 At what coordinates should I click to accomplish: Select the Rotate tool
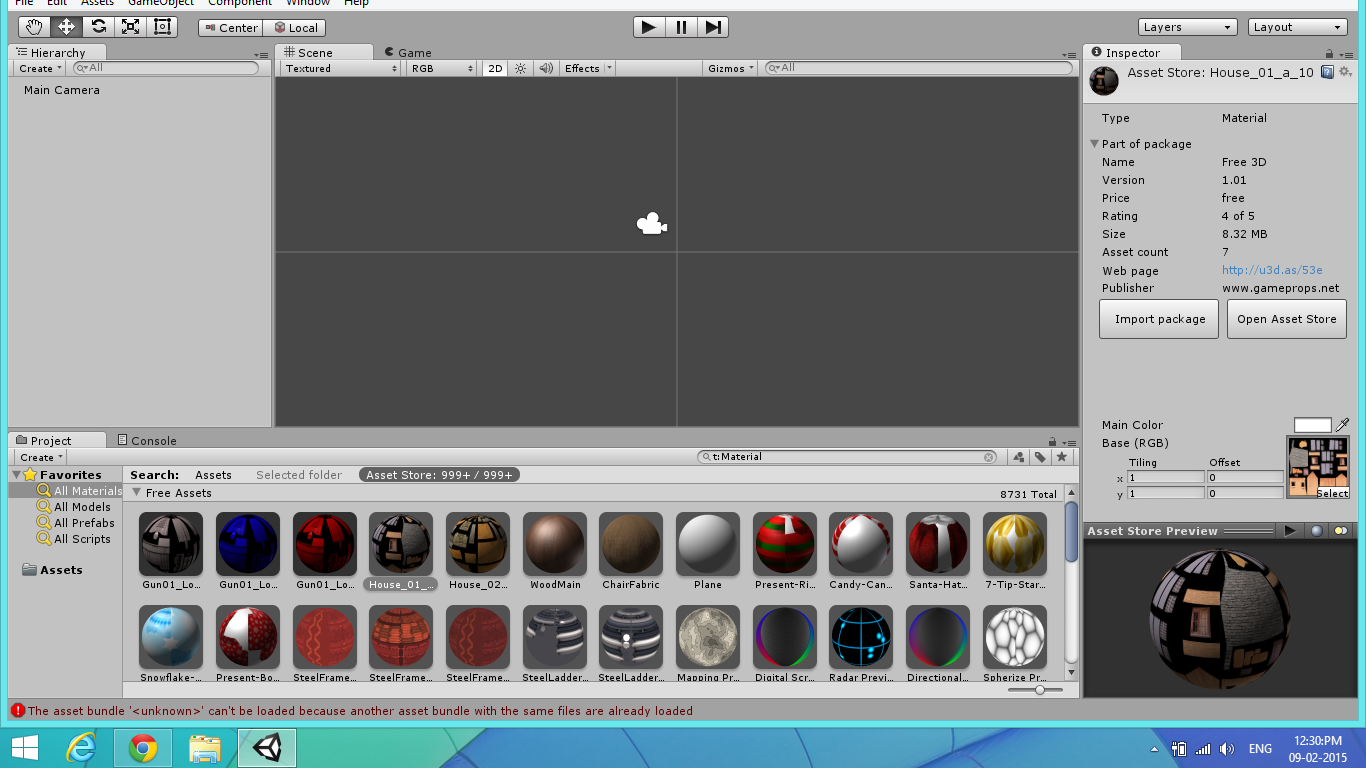[x=98, y=27]
